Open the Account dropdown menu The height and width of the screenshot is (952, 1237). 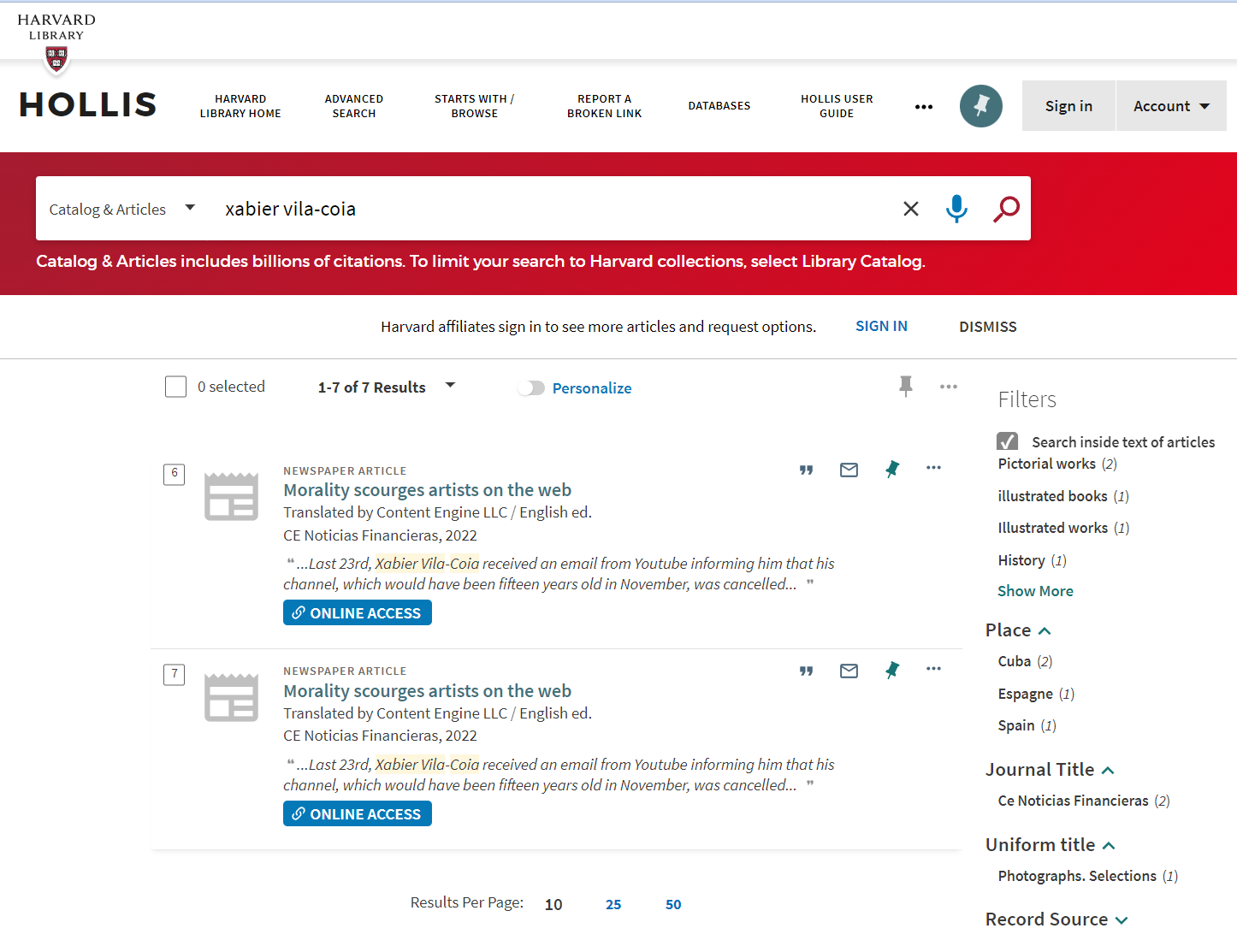pyautogui.click(x=1171, y=106)
